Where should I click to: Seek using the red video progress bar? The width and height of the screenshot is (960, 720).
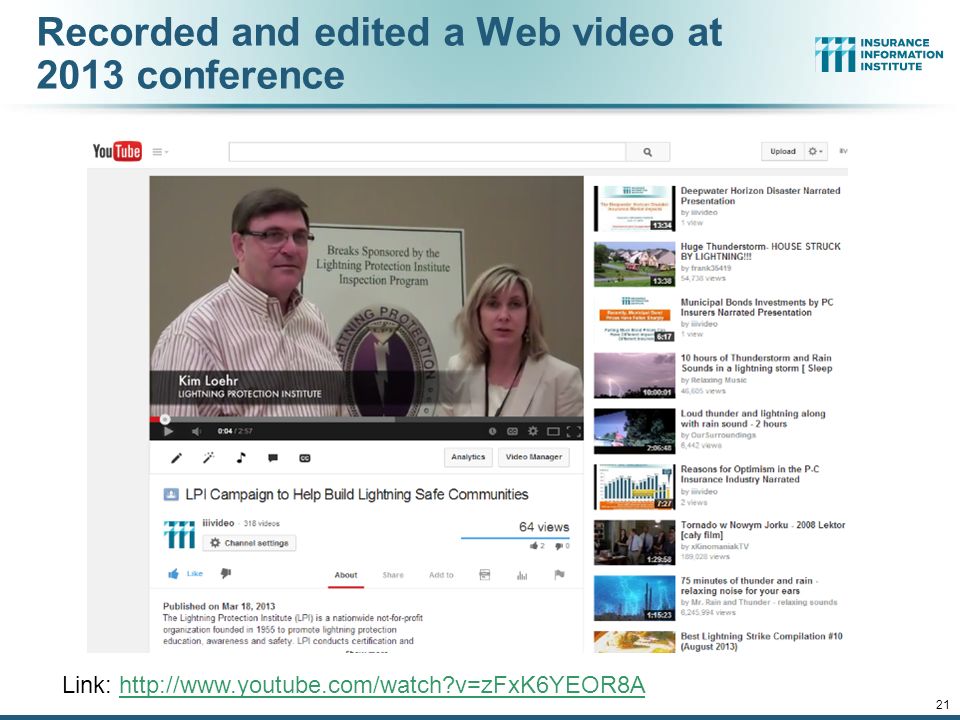366,419
